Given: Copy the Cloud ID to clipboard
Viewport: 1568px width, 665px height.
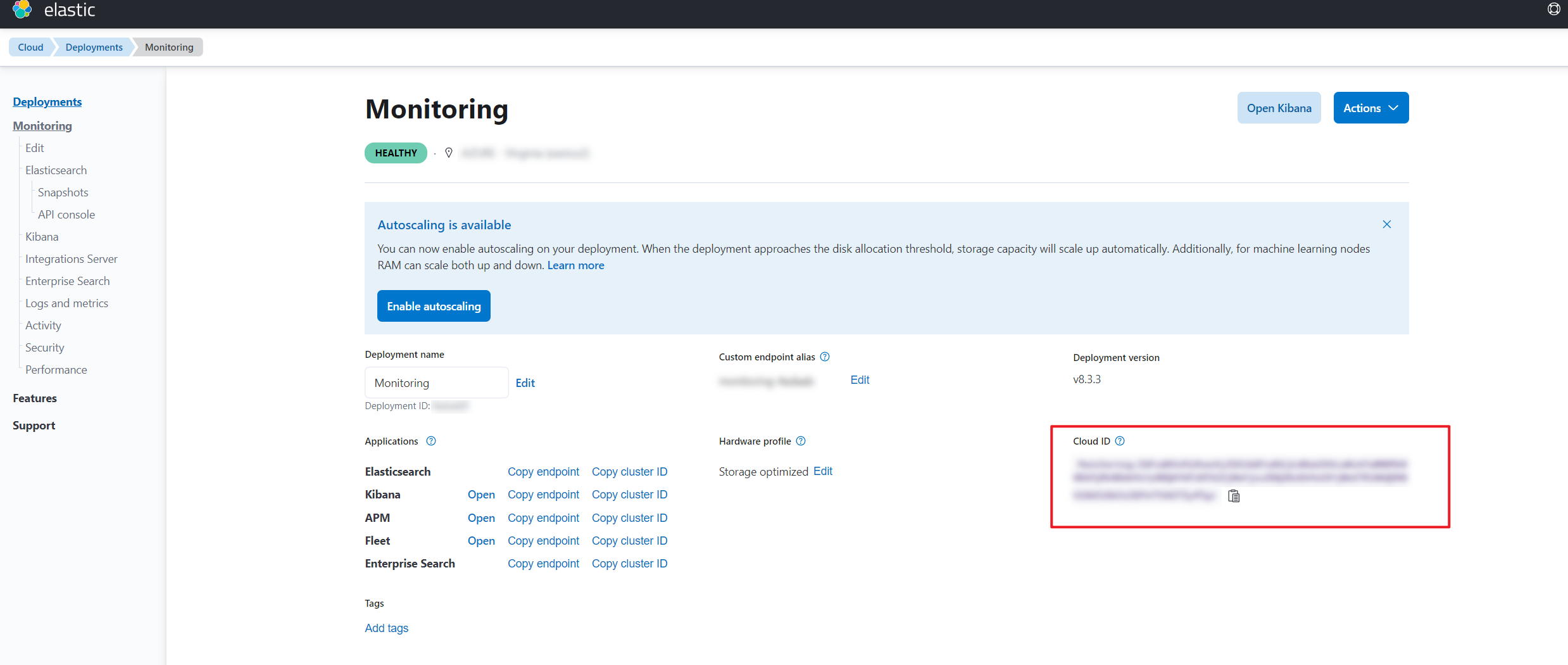Looking at the screenshot, I should click(1234, 496).
